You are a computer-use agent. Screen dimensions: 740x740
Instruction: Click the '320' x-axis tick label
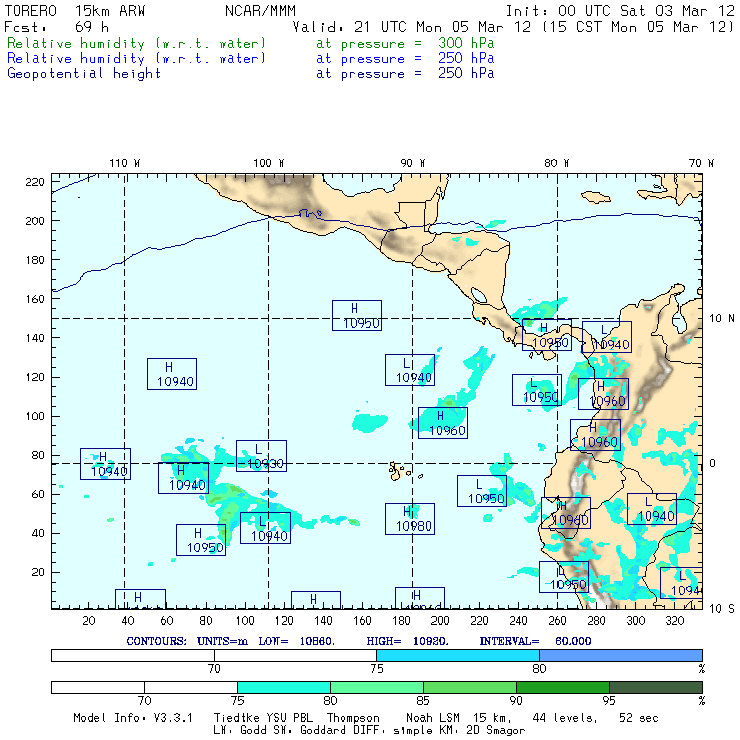674,621
